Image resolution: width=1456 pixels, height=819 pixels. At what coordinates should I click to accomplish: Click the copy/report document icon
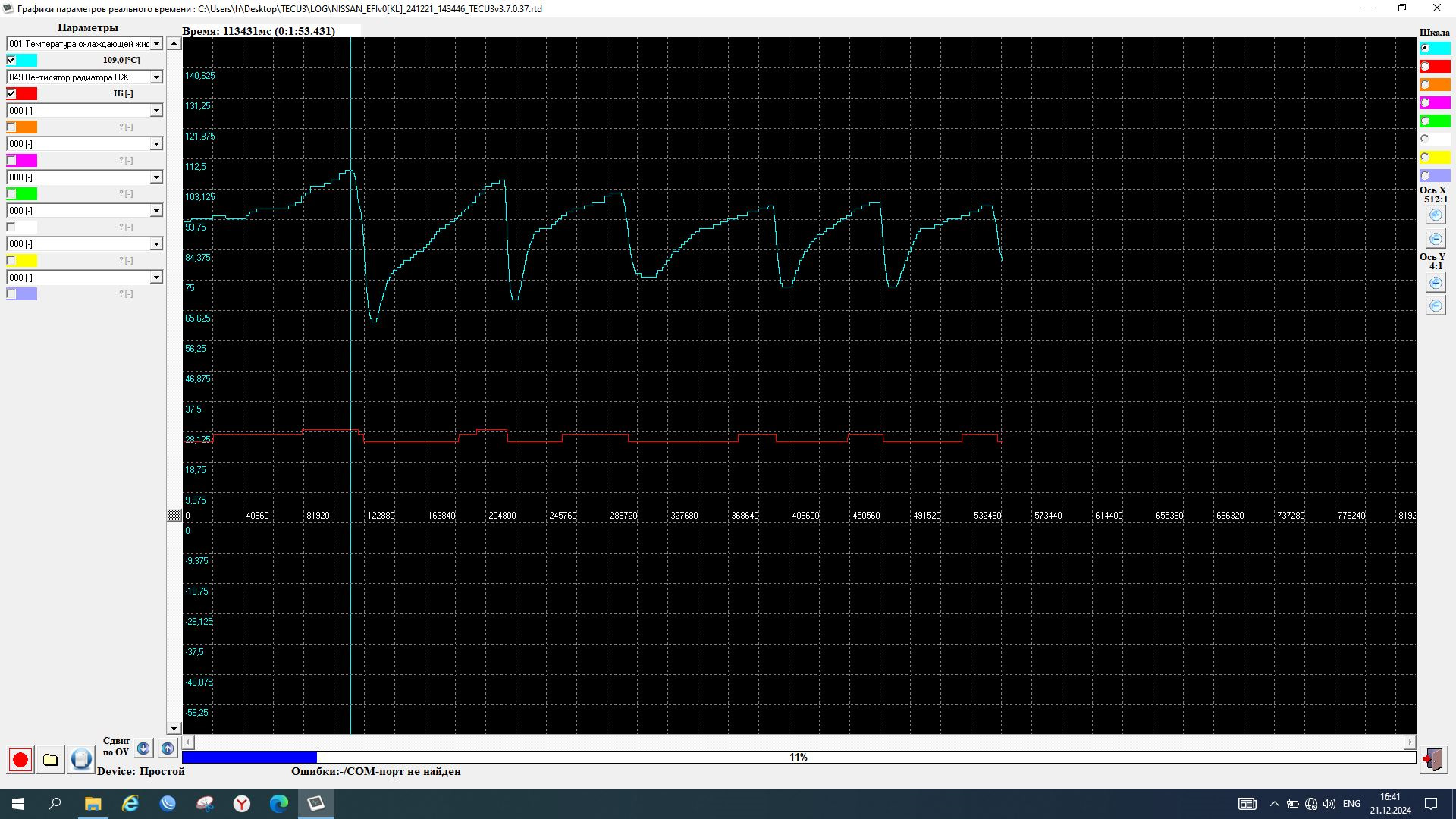click(81, 760)
